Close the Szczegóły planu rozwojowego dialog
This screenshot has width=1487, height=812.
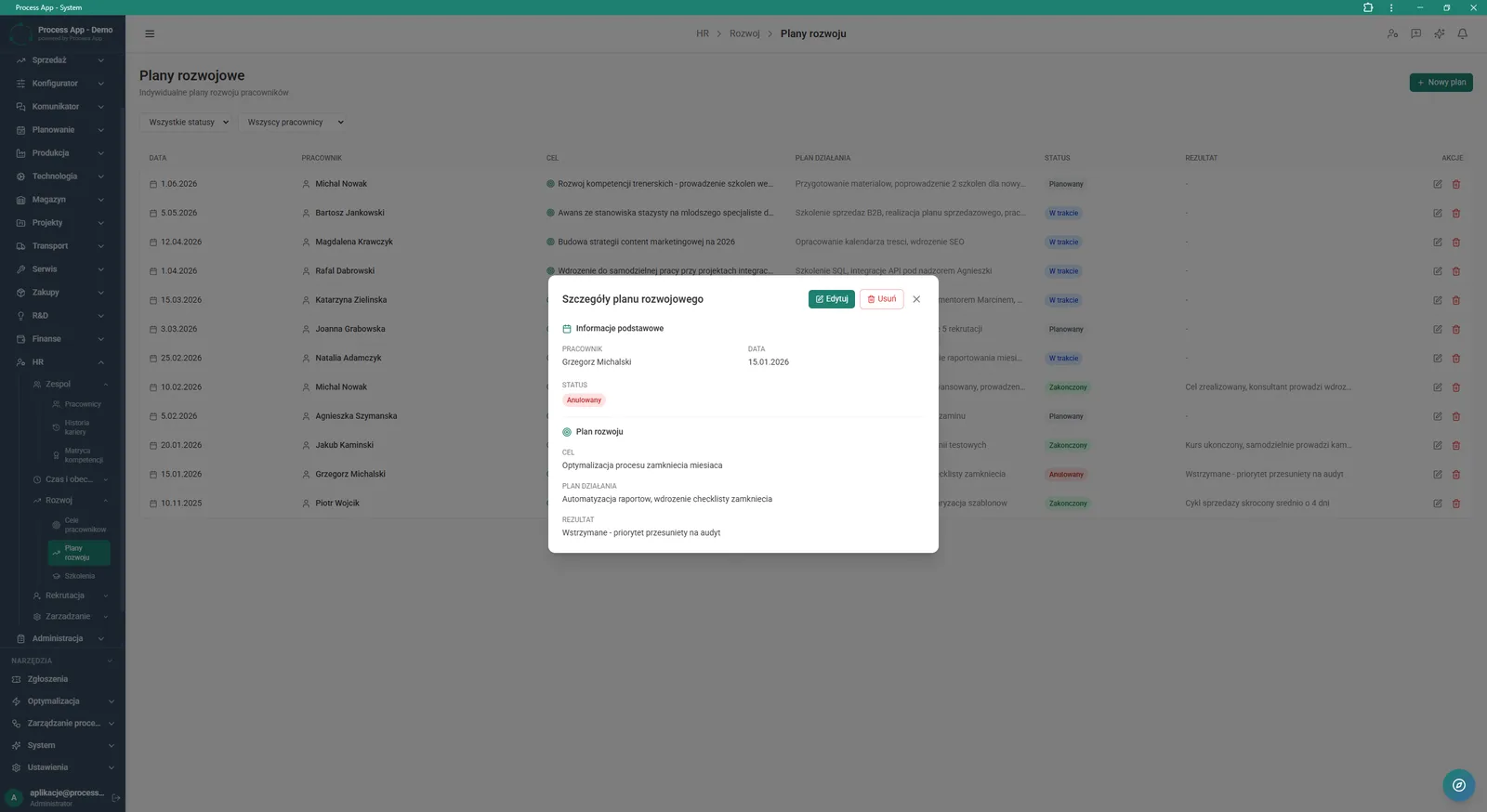916,299
